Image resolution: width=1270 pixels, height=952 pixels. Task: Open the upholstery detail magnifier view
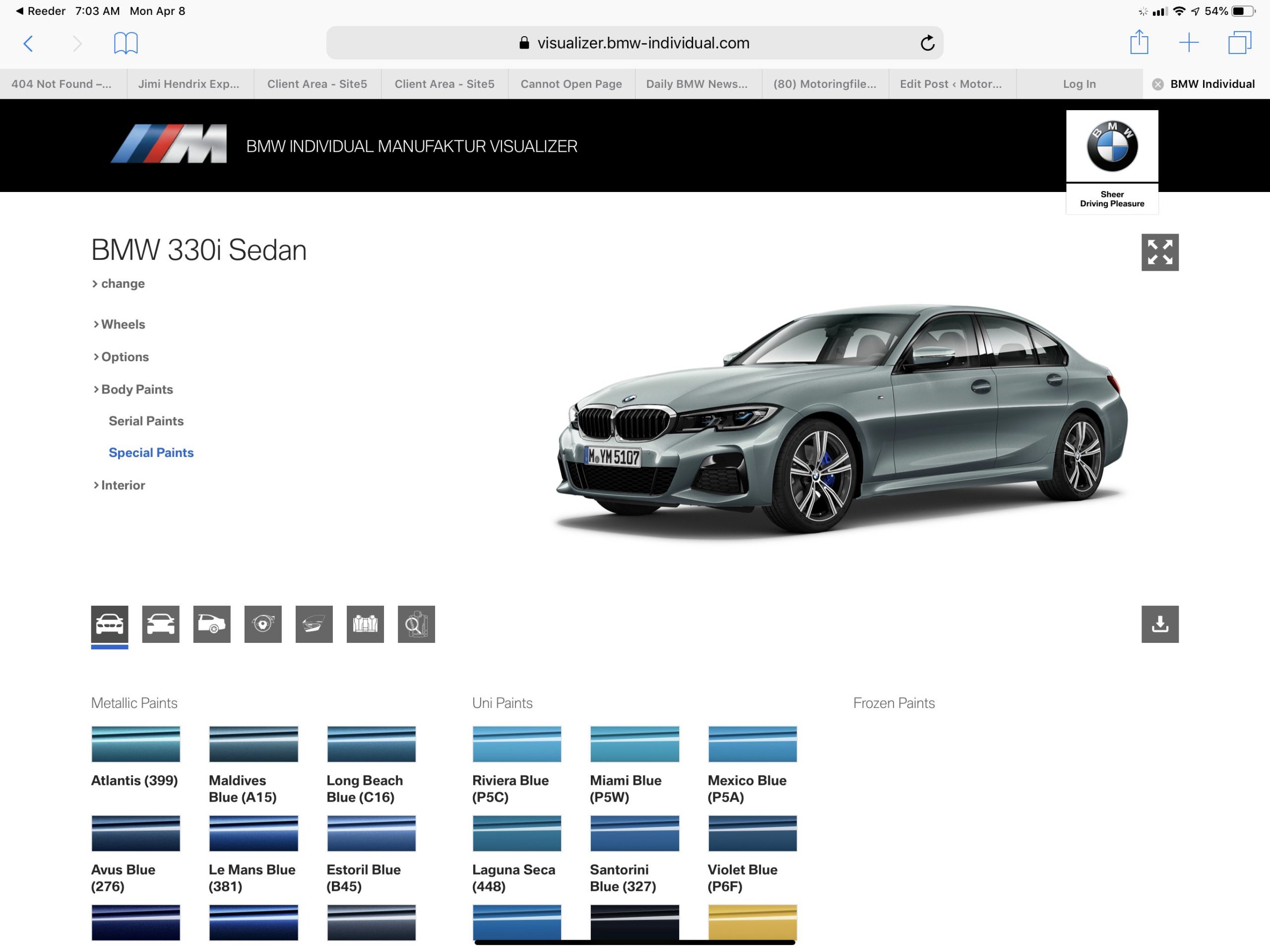coord(416,625)
